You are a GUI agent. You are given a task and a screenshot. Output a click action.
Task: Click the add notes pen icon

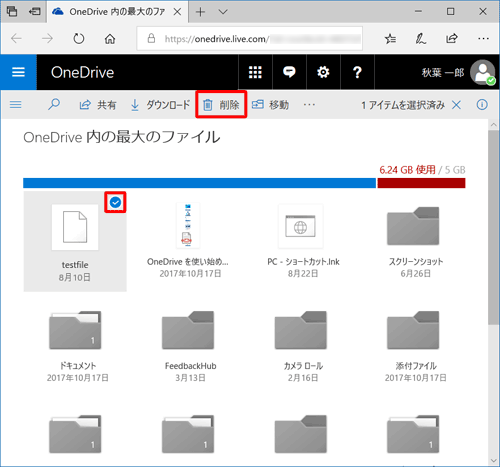click(x=421, y=39)
